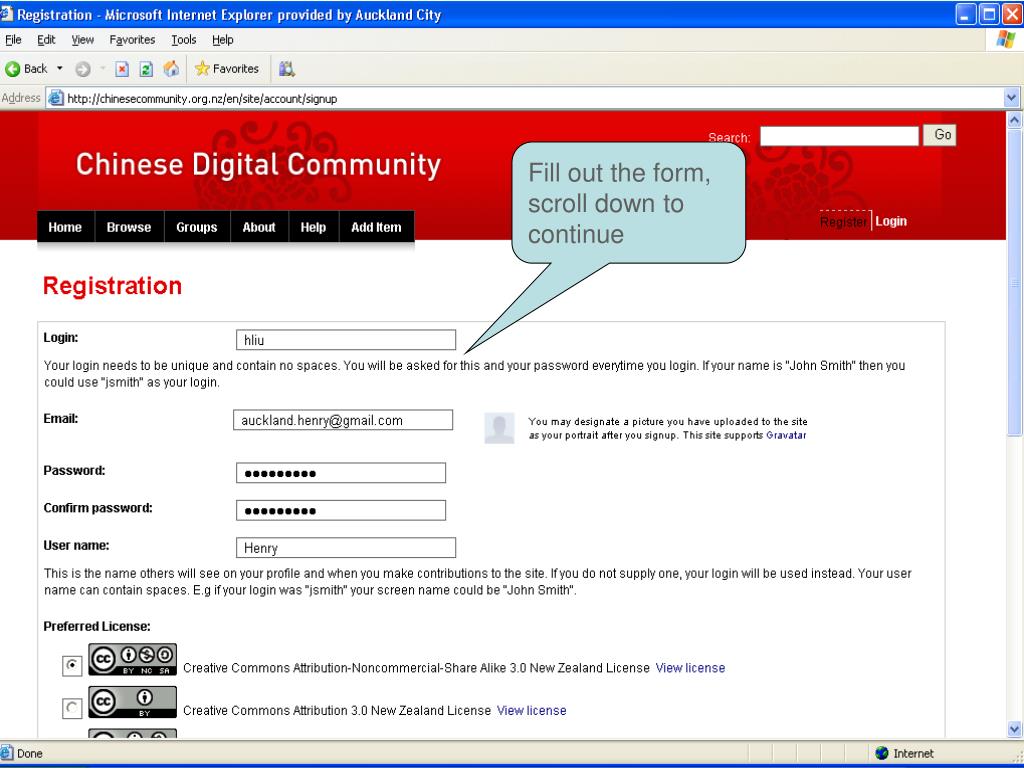Click the page icon beside the address
This screenshot has width=1024, height=768.
tap(56, 98)
